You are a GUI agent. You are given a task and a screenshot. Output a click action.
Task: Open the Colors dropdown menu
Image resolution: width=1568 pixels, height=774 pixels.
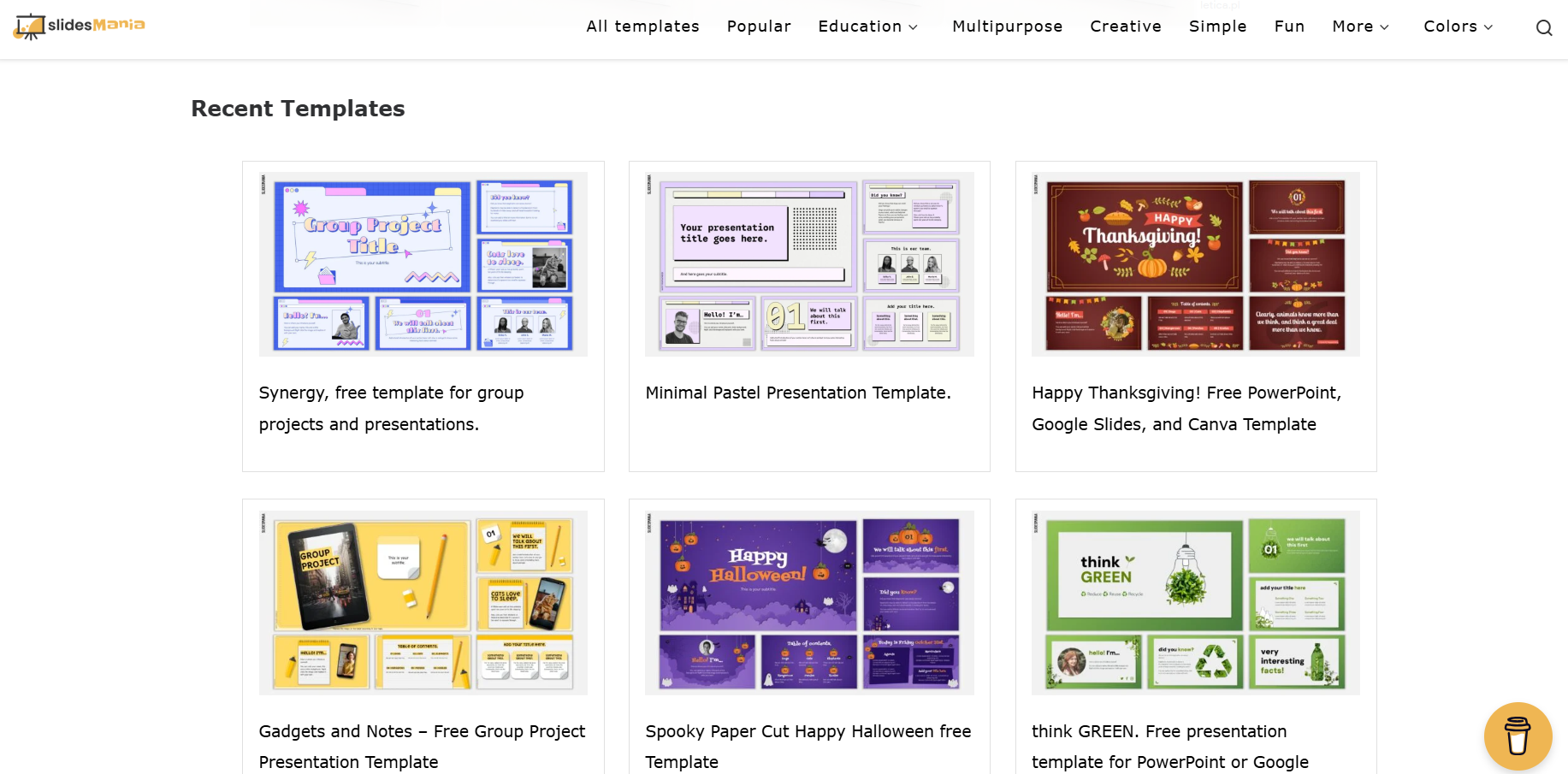pyautogui.click(x=1458, y=27)
